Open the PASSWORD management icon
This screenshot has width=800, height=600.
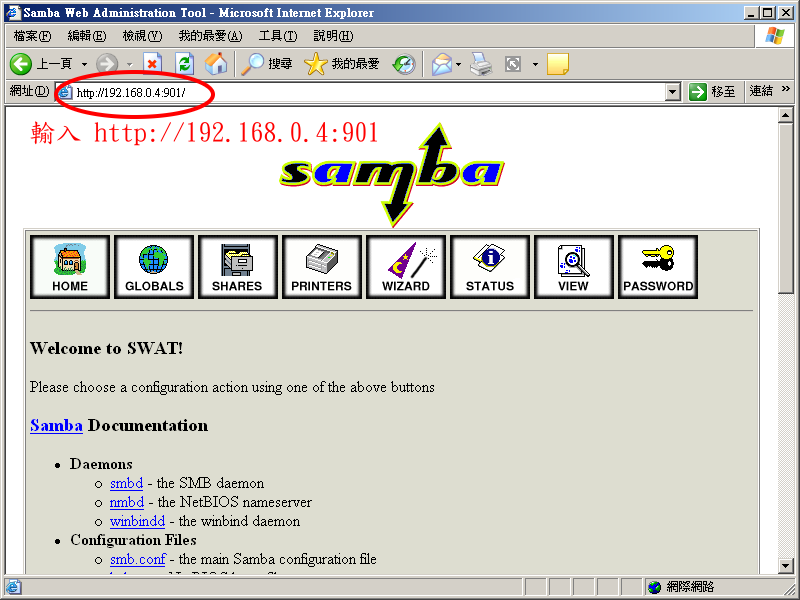(658, 267)
